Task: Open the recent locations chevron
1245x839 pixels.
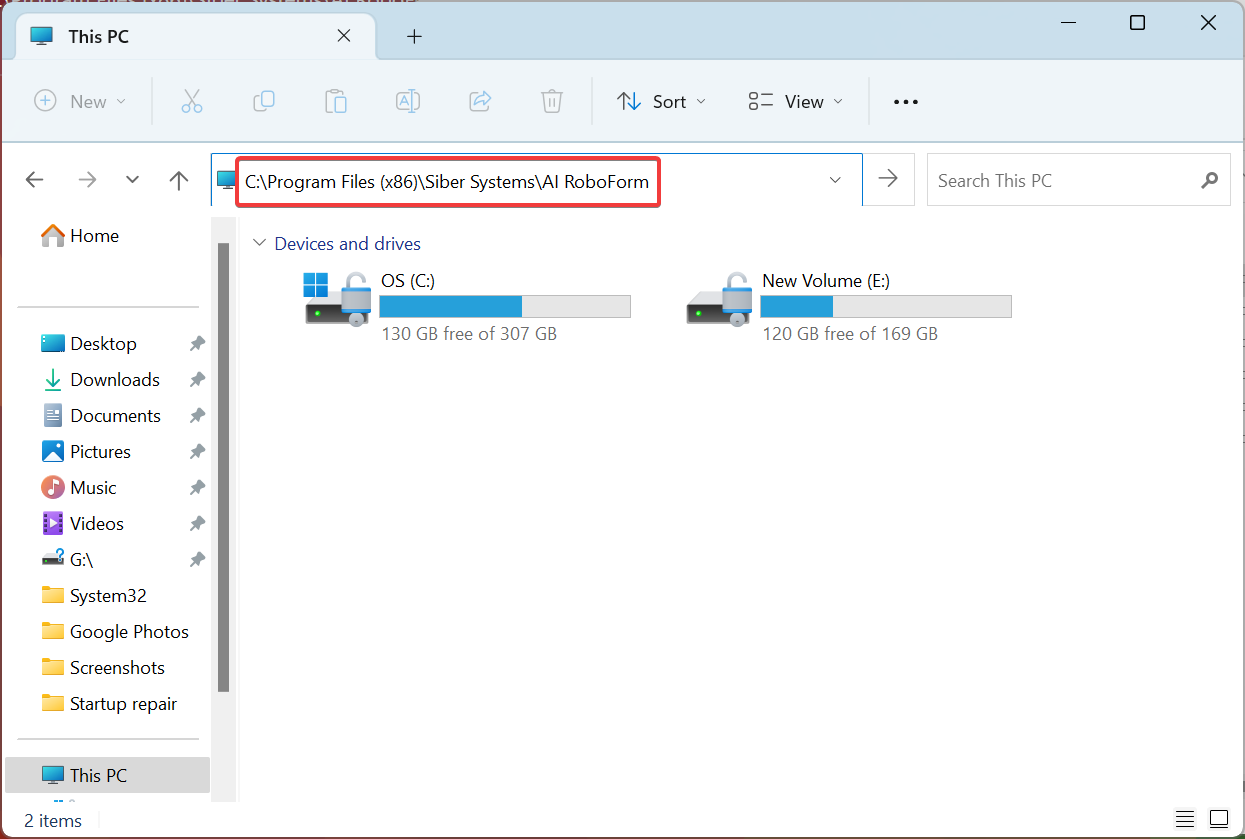Action: click(133, 180)
